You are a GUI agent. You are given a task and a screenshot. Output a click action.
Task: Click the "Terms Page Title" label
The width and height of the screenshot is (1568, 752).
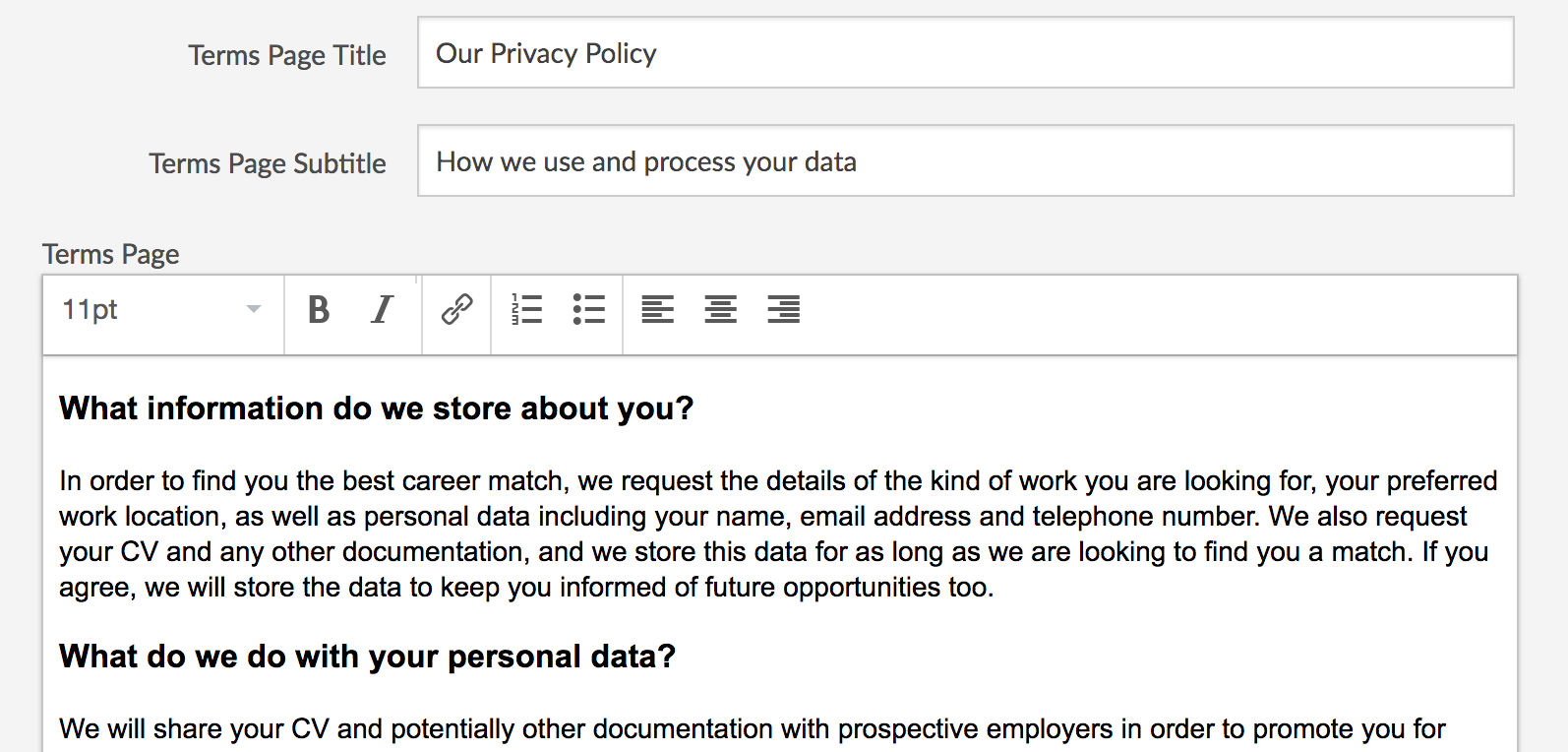287,55
